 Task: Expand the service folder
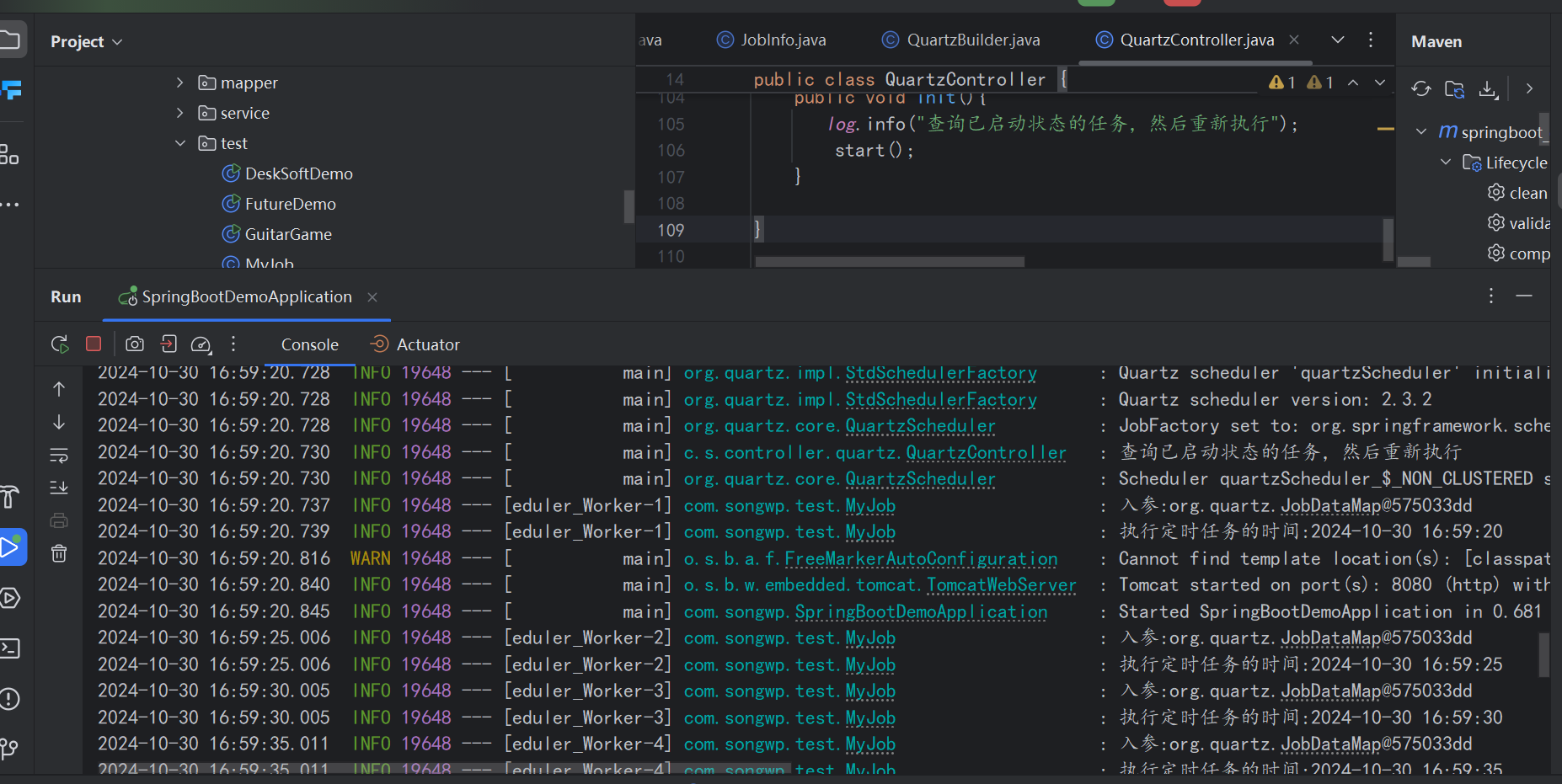pyautogui.click(x=179, y=113)
